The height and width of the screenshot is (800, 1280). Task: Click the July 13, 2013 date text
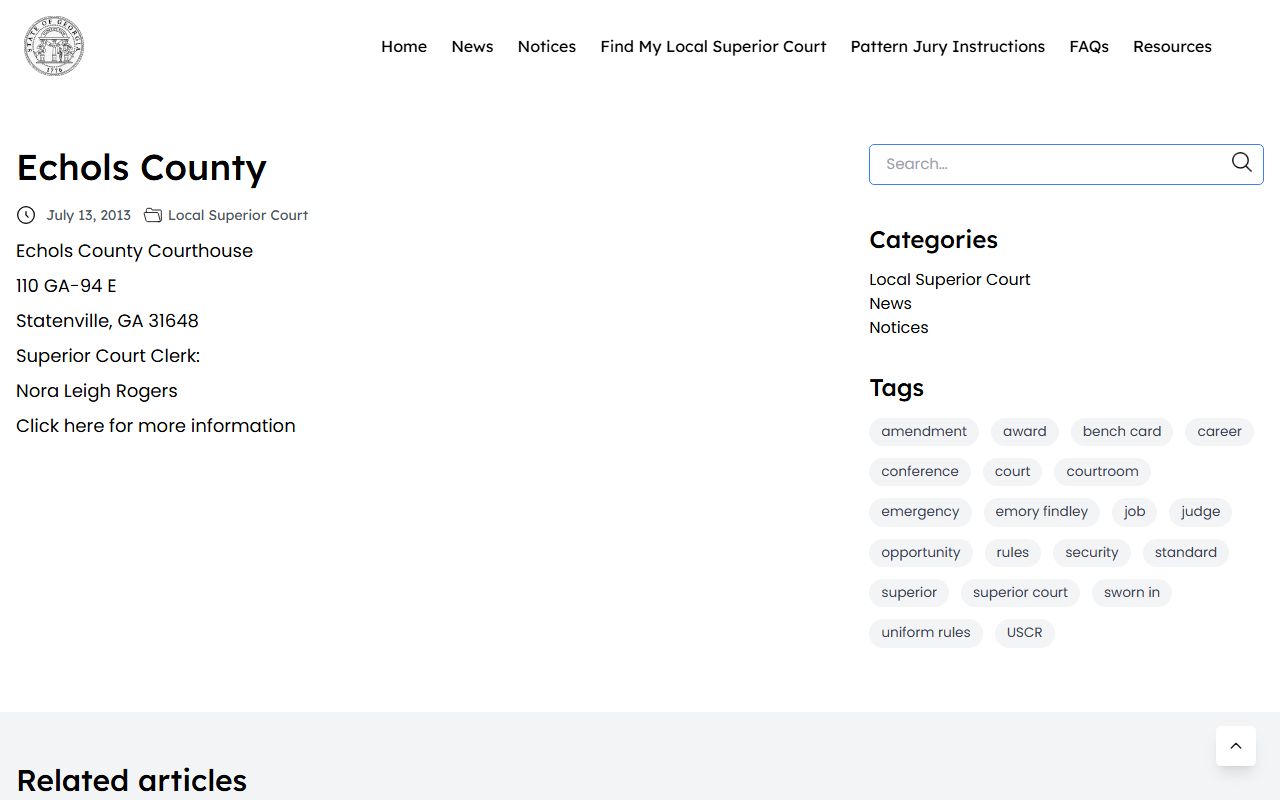click(x=89, y=215)
